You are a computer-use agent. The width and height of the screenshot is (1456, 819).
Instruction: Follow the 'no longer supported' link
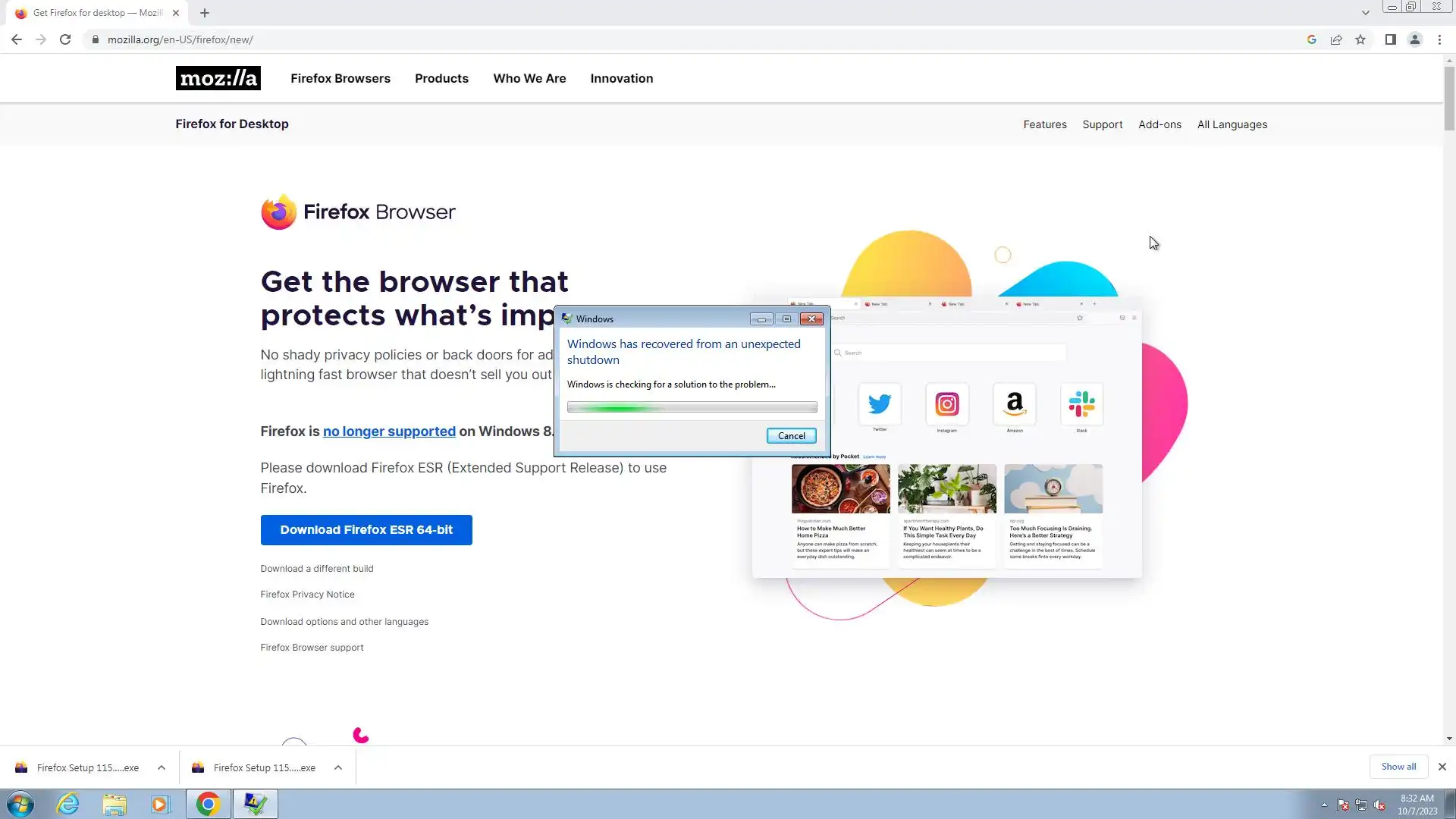[x=389, y=431]
